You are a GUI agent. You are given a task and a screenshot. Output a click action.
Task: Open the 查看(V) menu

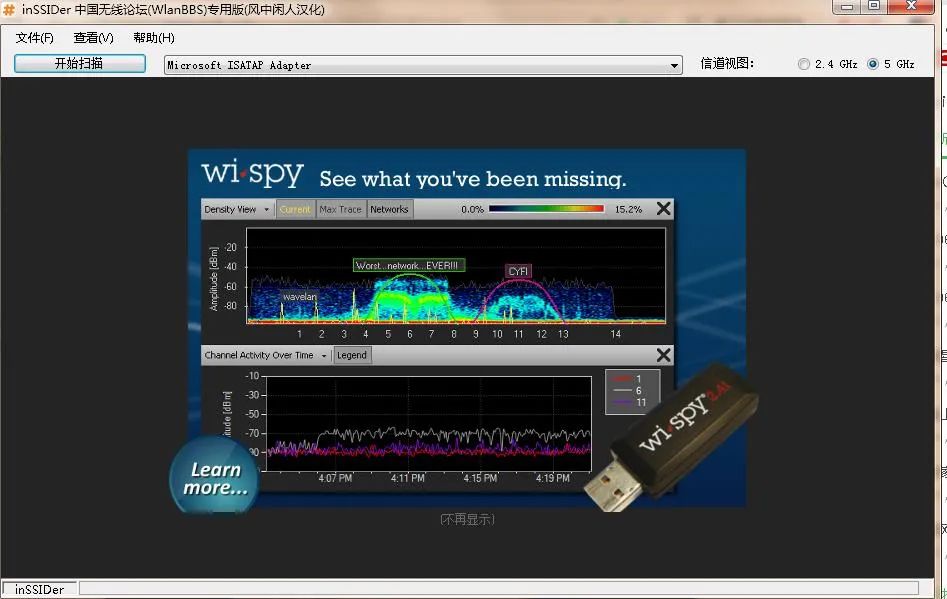click(x=94, y=38)
